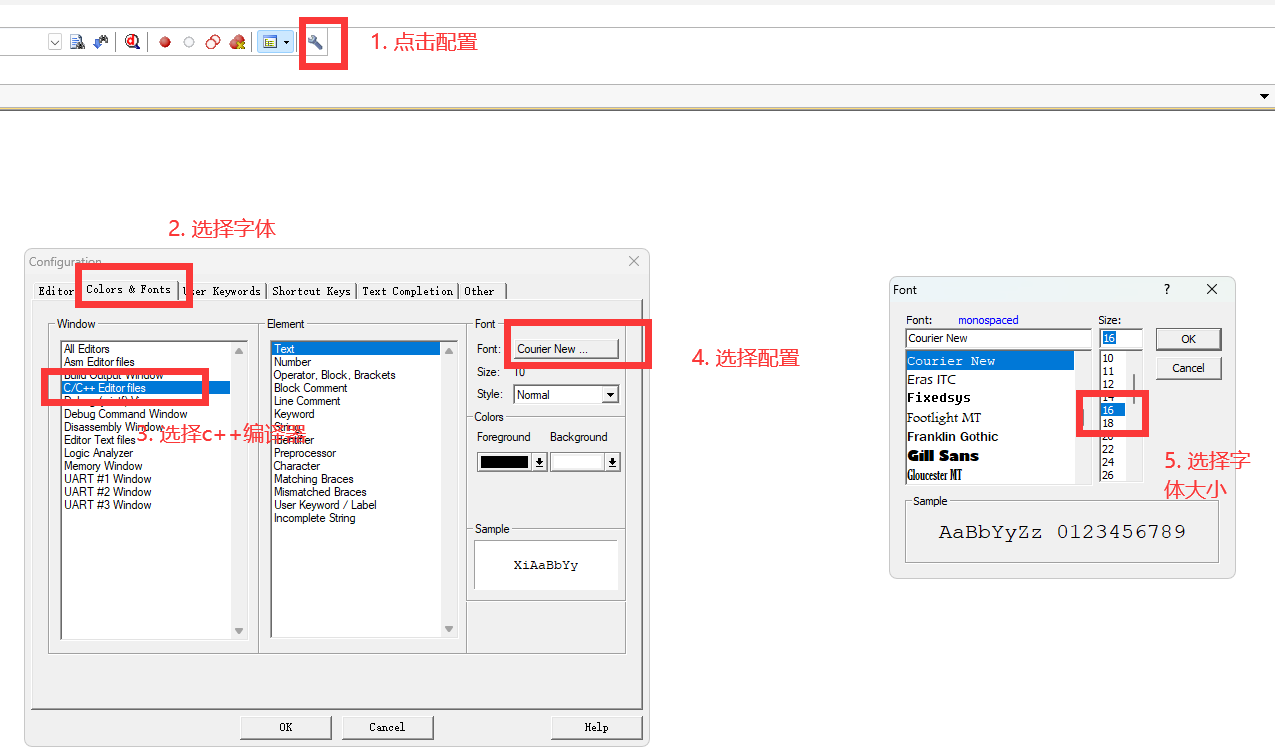Click the white Background color swatch
The height and width of the screenshot is (755, 1275).
click(x=577, y=462)
